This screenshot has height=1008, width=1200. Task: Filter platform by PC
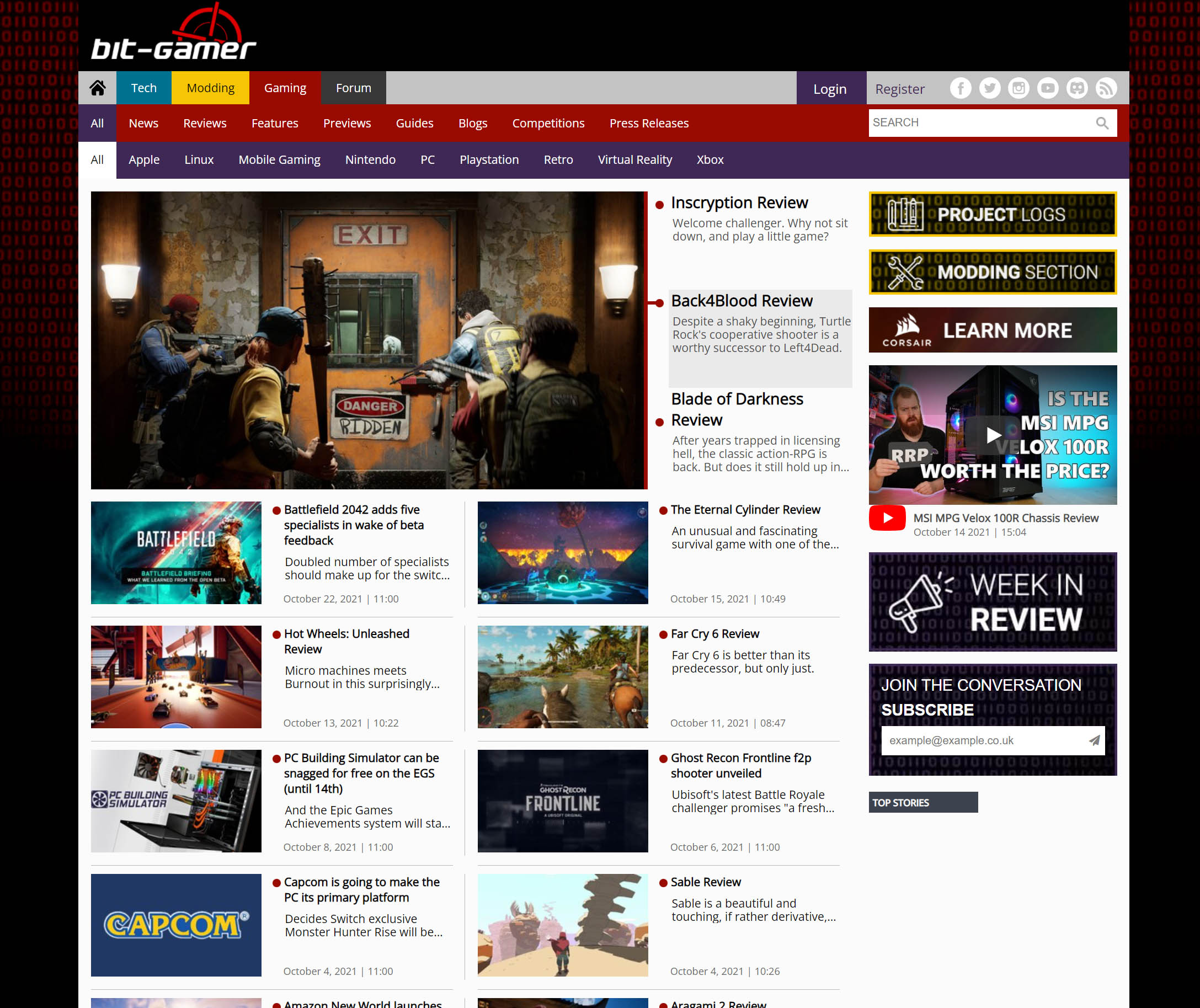click(428, 160)
